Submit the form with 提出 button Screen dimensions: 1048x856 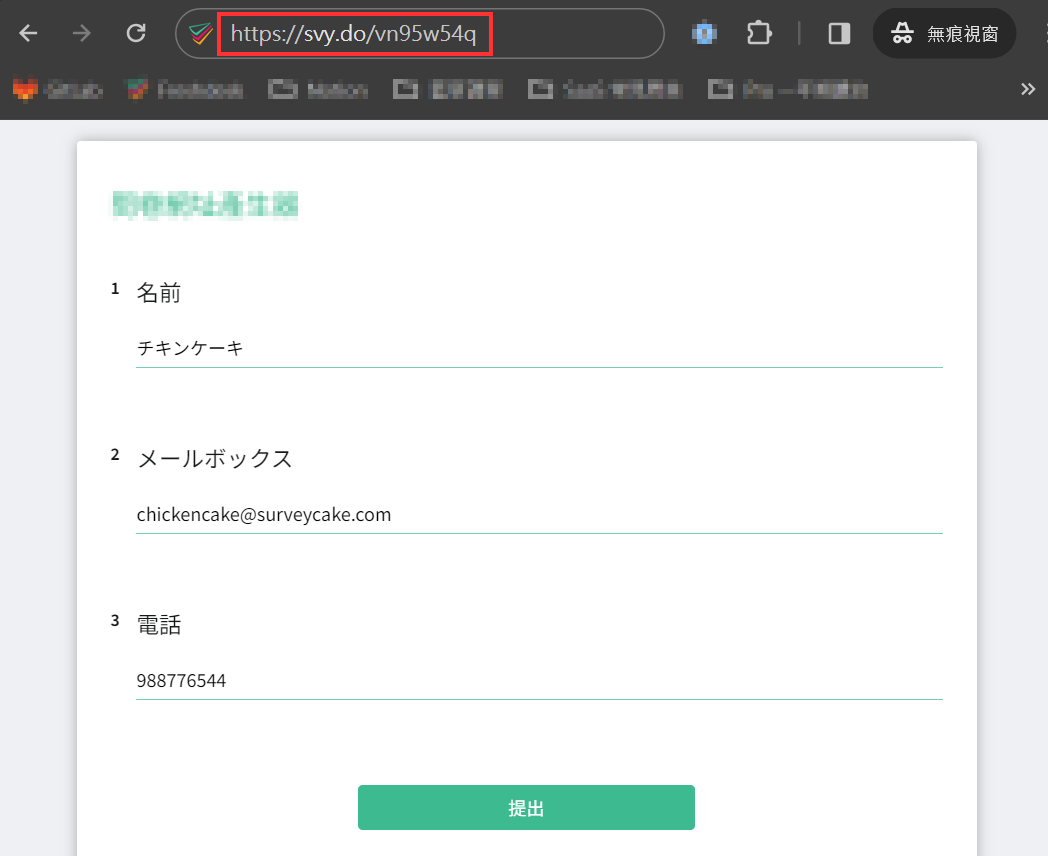point(526,808)
